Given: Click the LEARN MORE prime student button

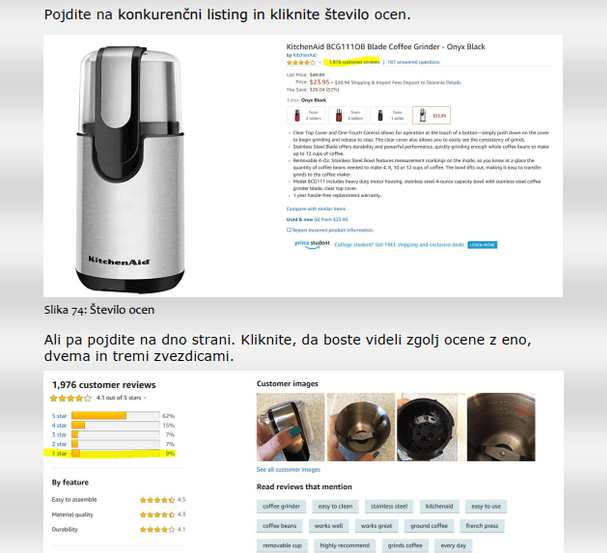Looking at the screenshot, I should [482, 245].
